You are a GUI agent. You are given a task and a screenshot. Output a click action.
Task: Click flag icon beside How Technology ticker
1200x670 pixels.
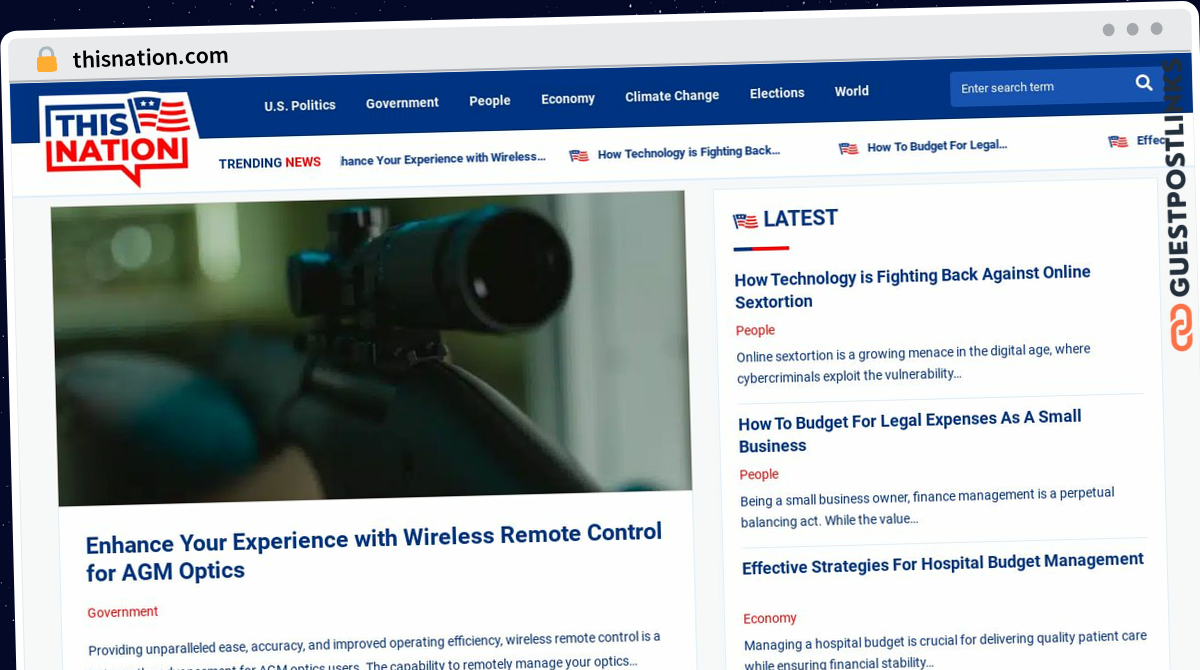click(579, 155)
